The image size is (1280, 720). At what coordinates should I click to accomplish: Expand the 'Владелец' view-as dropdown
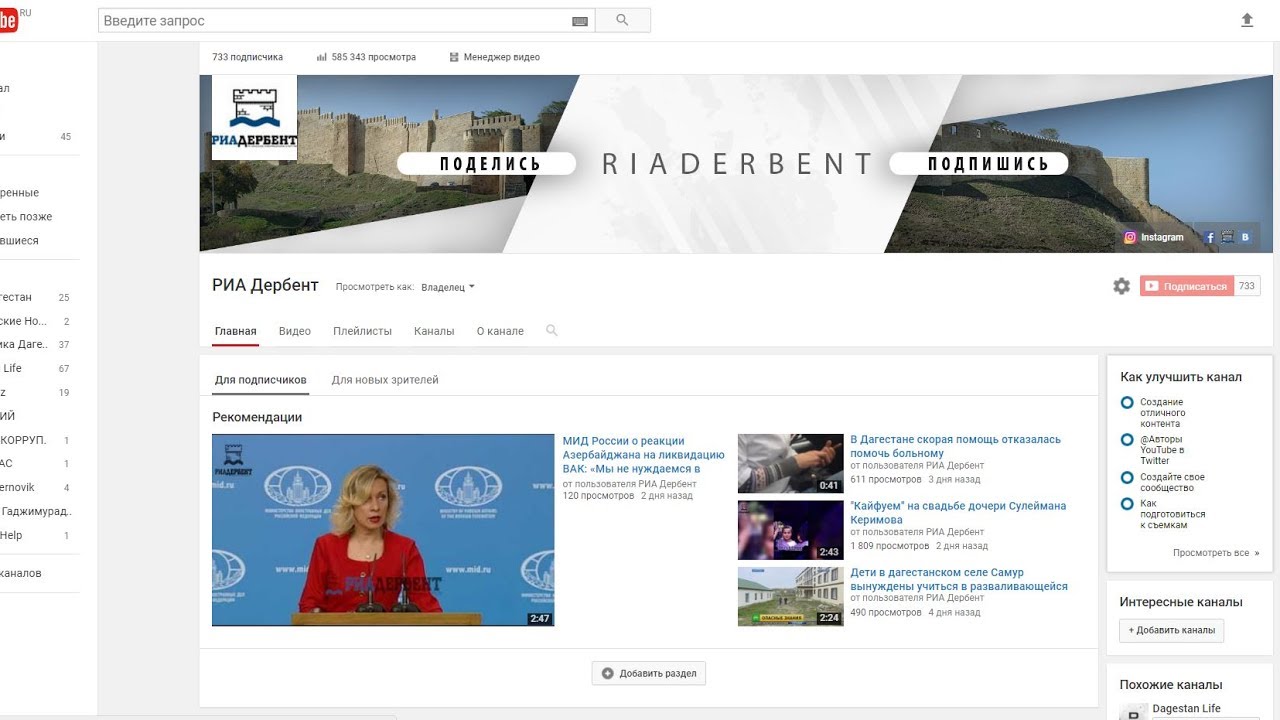tap(447, 287)
